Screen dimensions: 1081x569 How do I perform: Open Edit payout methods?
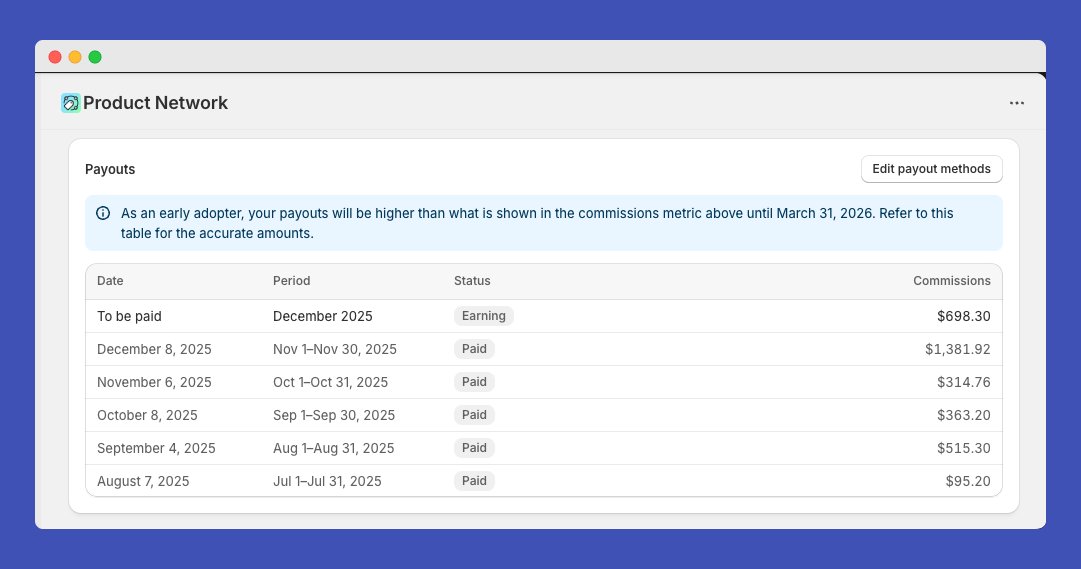931,169
